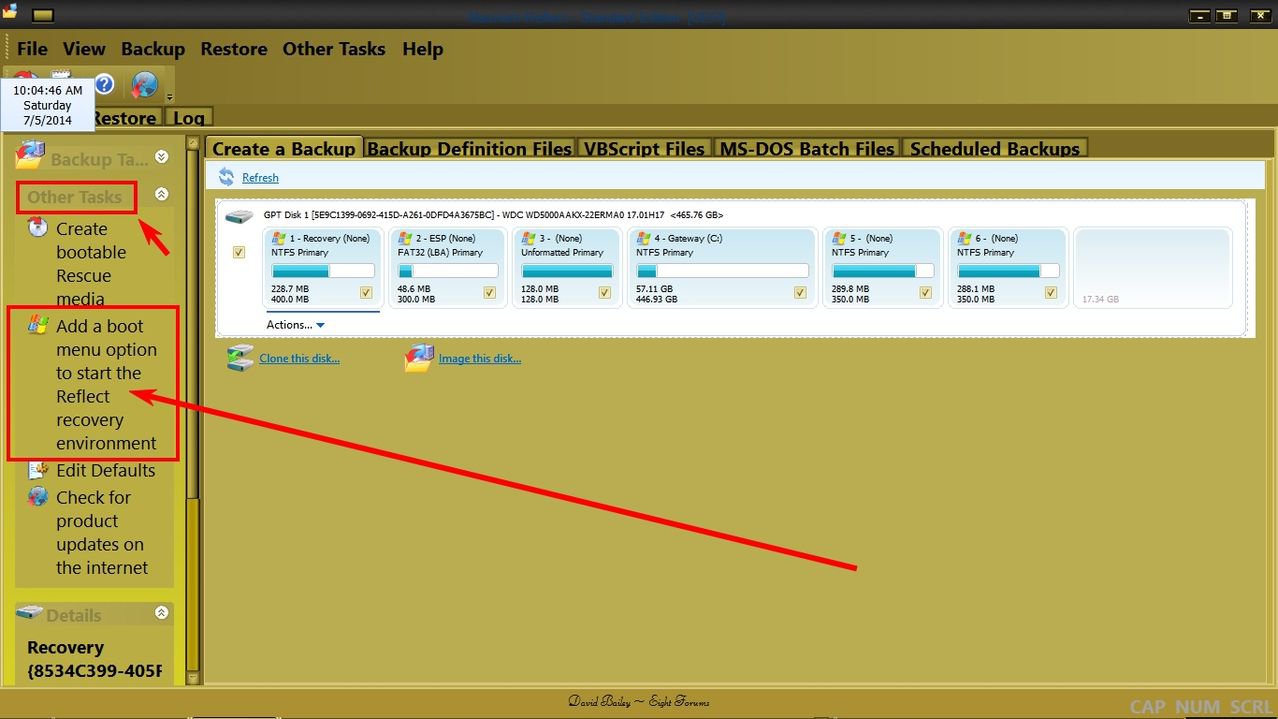Uncheck the partition 5 checkbox (289.8 MB)
Image resolution: width=1278 pixels, height=719 pixels.
(x=925, y=293)
